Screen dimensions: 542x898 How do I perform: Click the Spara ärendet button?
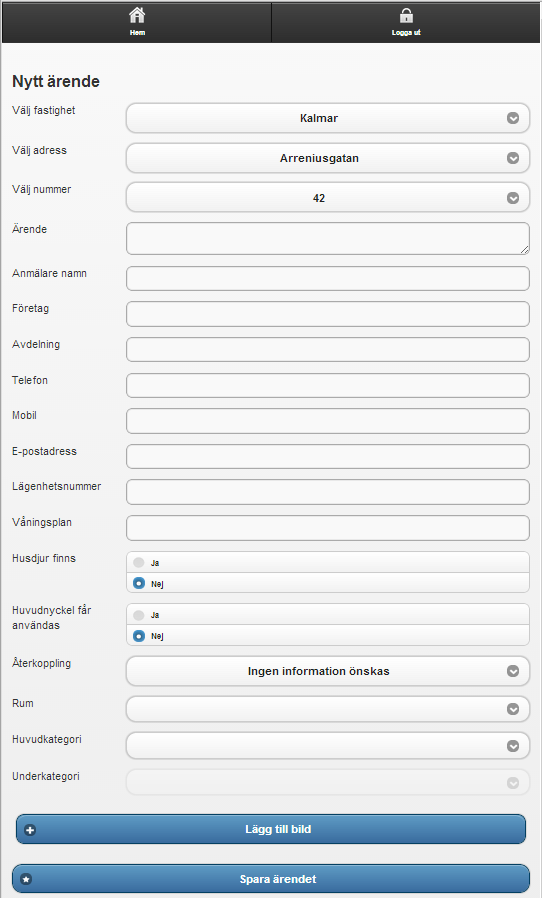[x=271, y=879]
